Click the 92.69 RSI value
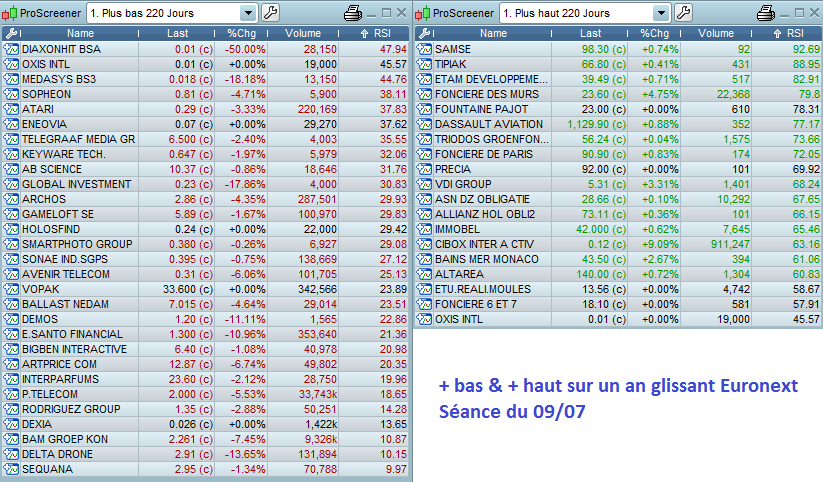823x482 pixels. point(806,49)
